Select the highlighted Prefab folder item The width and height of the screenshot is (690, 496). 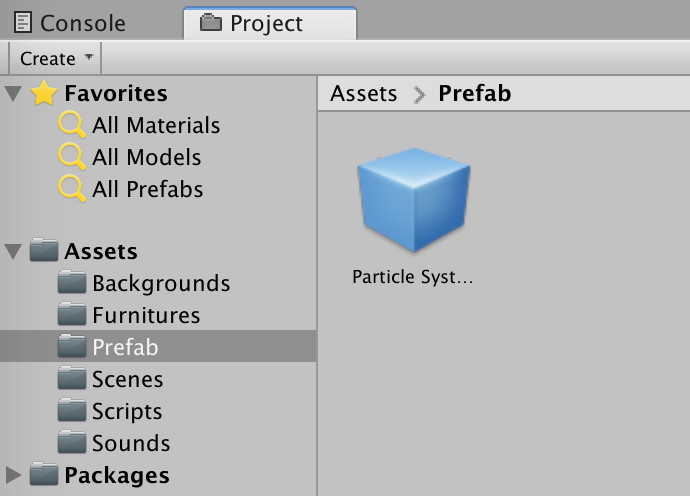158,347
